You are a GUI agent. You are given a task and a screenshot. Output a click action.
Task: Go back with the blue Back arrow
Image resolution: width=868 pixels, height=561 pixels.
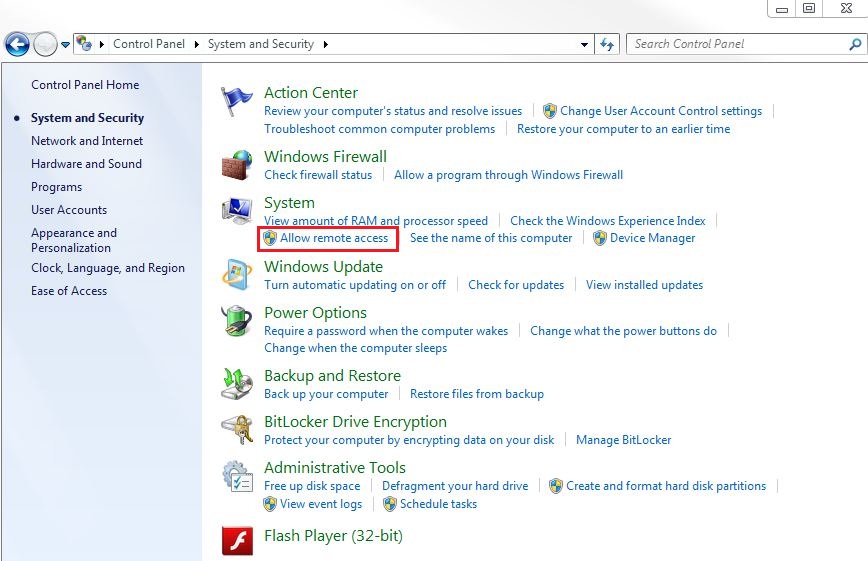pos(17,44)
